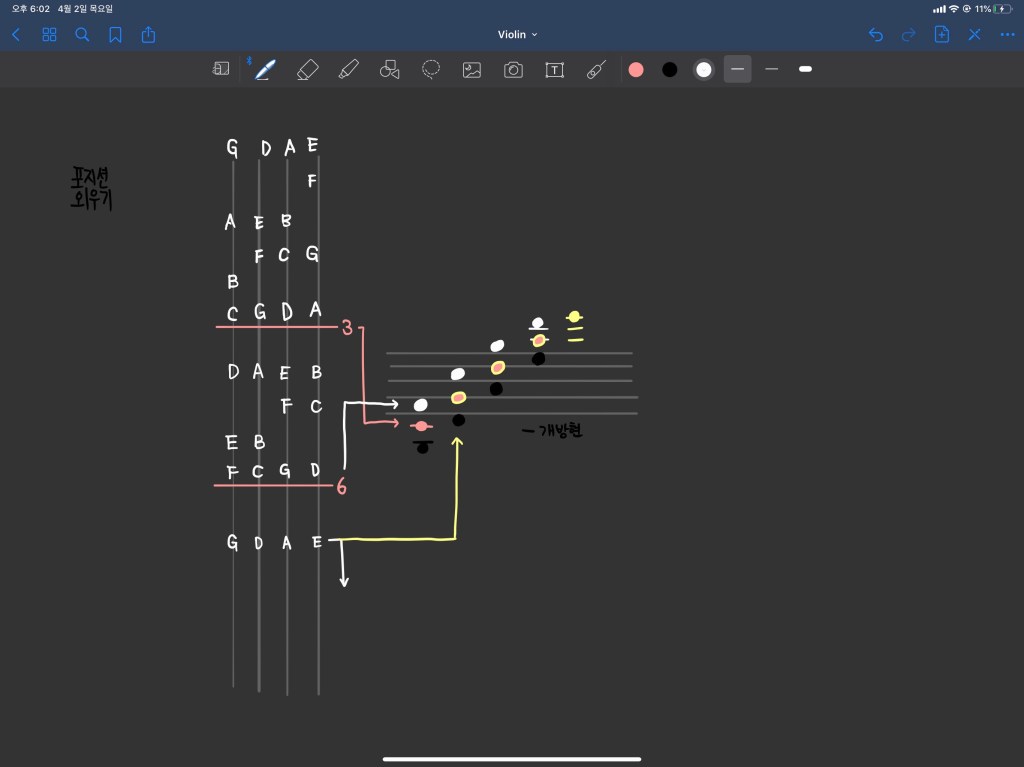This screenshot has width=1024, height=767.
Task: Open the share and export menu
Action: tap(149, 35)
